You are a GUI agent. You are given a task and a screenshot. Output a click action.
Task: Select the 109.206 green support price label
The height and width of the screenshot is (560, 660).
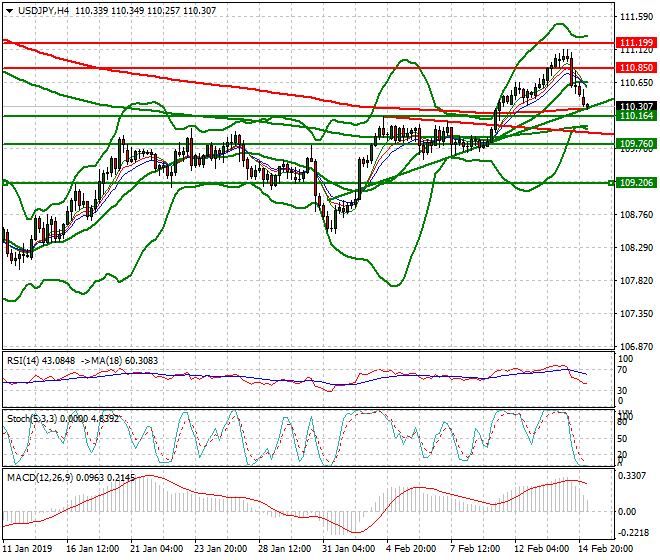point(636,183)
